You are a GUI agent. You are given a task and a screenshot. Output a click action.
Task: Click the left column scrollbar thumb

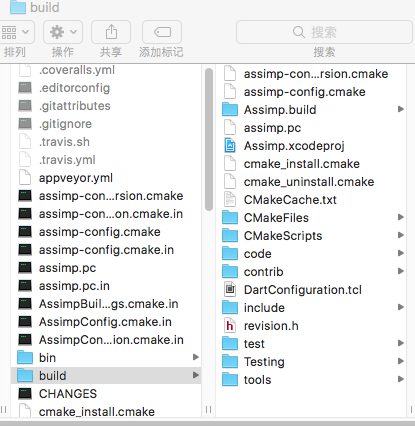pyautogui.click(x=209, y=139)
